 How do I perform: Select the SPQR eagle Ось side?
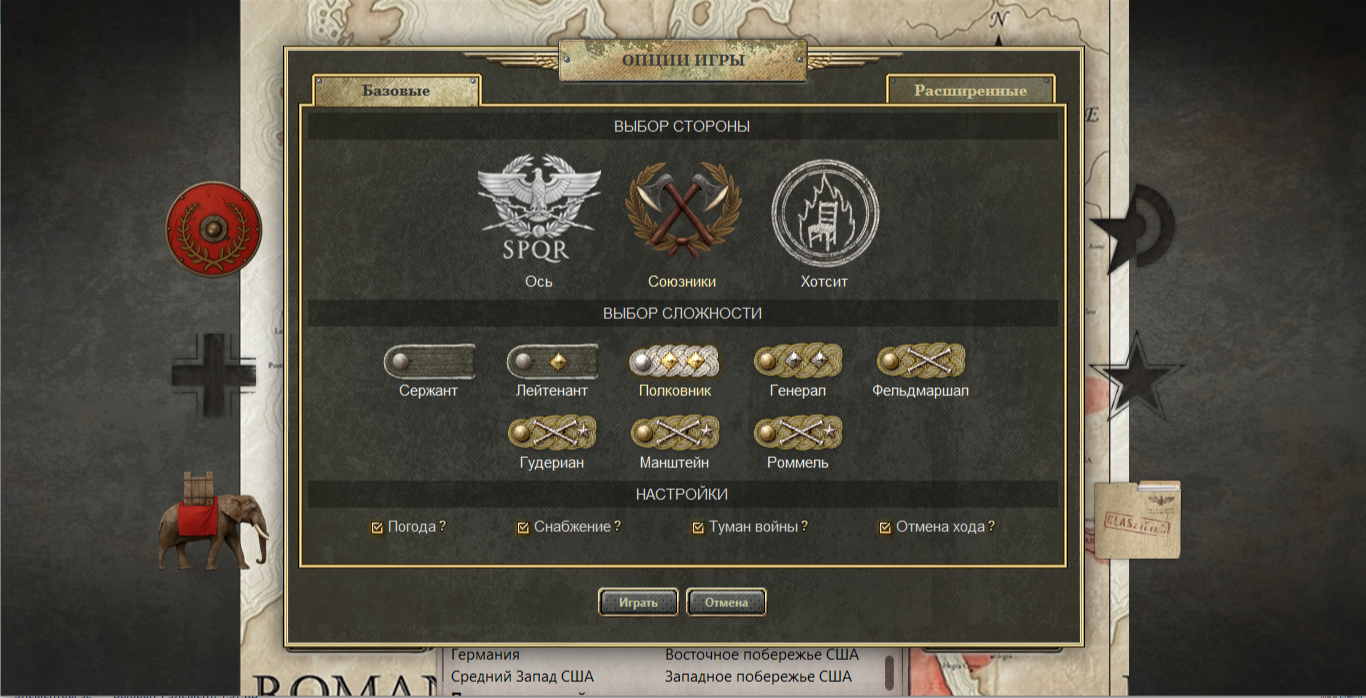pos(538,209)
